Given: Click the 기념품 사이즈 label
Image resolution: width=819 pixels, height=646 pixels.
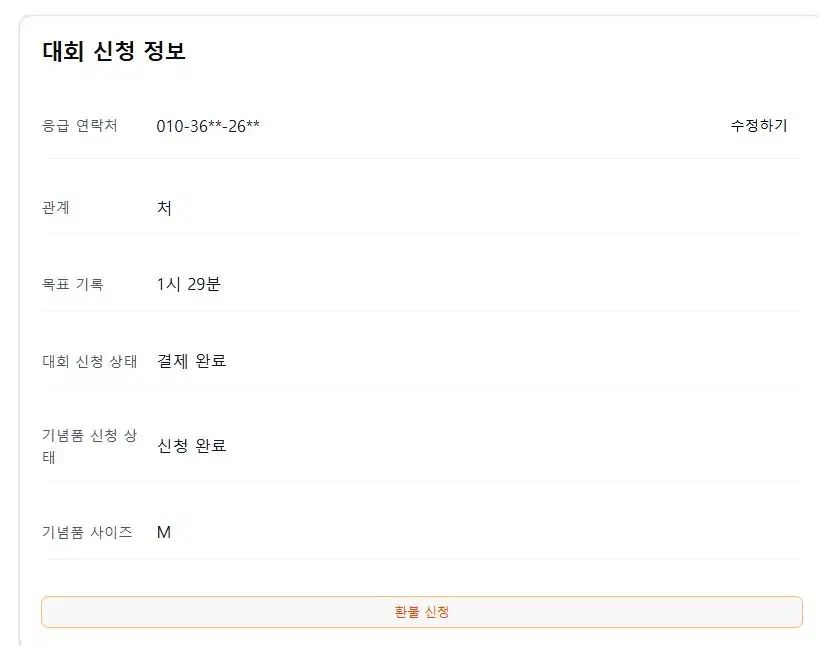Looking at the screenshot, I should (87, 532).
